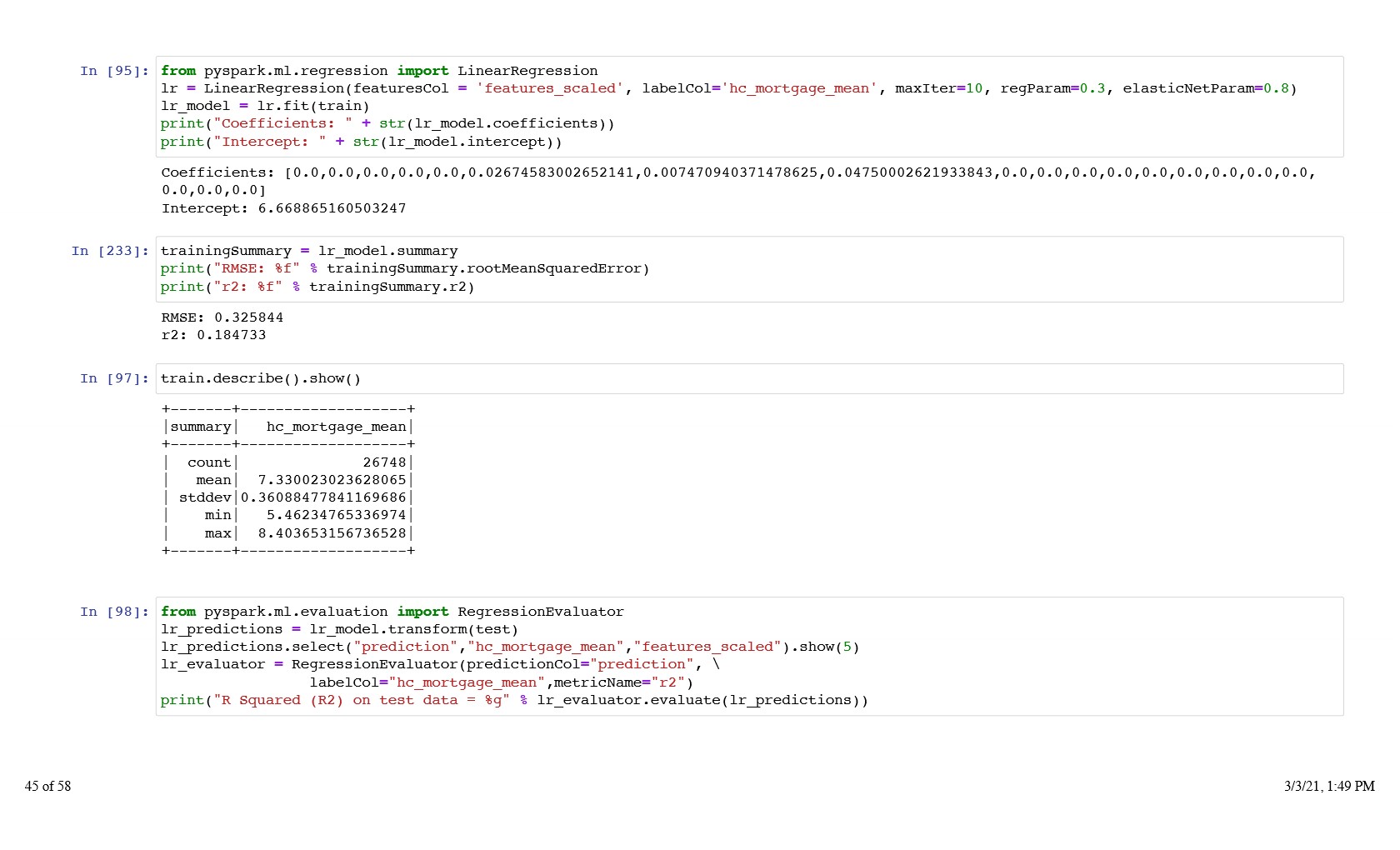Screen dimensions: 1400x850
Task: Click the r2: 0.184733 output line
Action: [x=214, y=335]
